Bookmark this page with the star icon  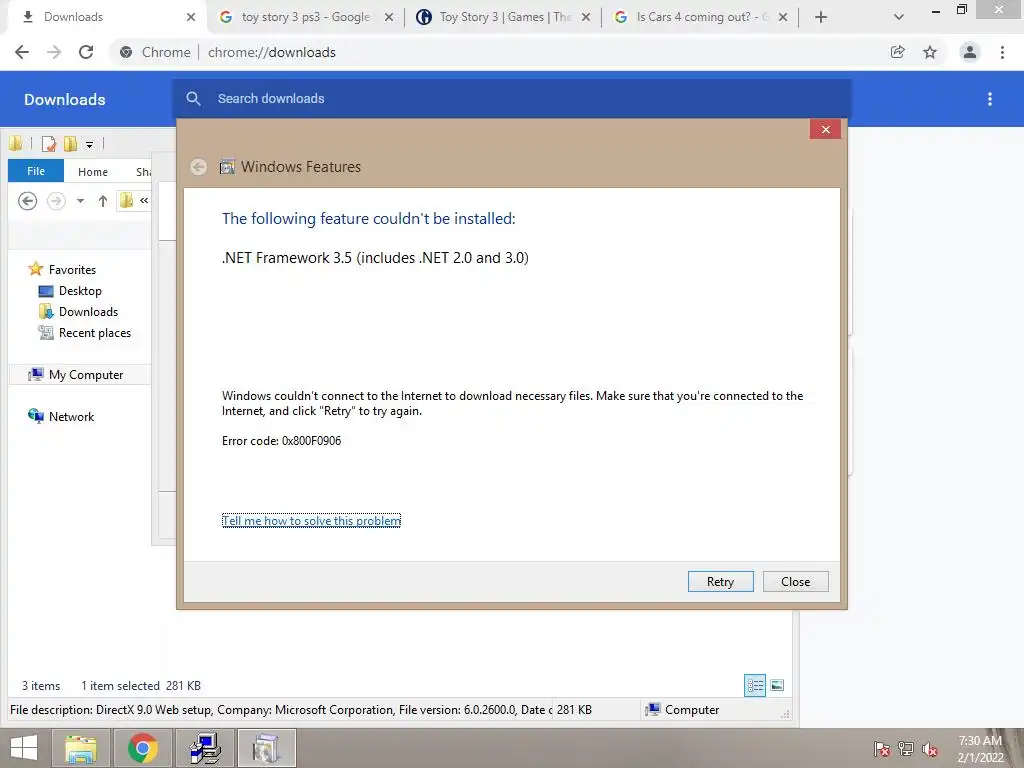click(930, 52)
